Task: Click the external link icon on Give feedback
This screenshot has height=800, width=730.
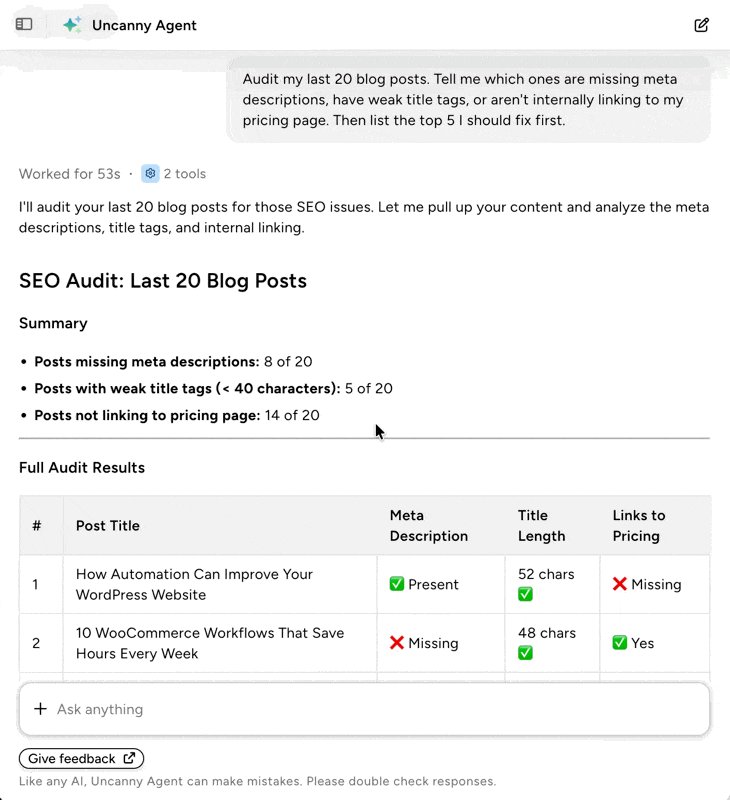Action: 130,758
